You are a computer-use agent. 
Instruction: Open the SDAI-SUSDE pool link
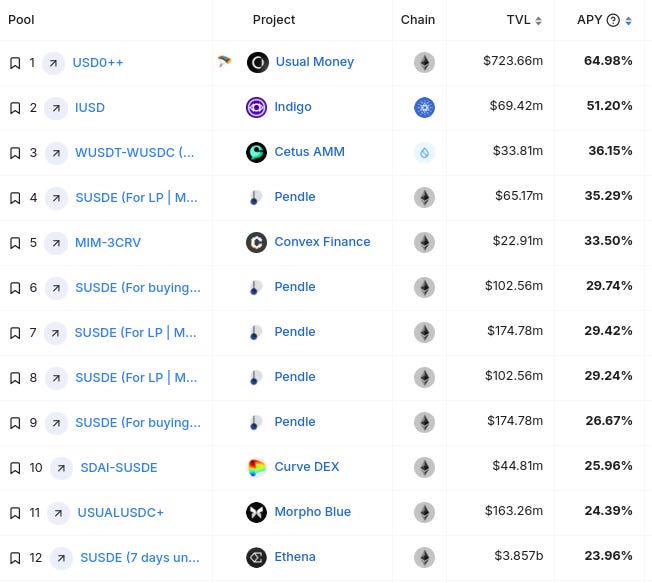point(119,468)
